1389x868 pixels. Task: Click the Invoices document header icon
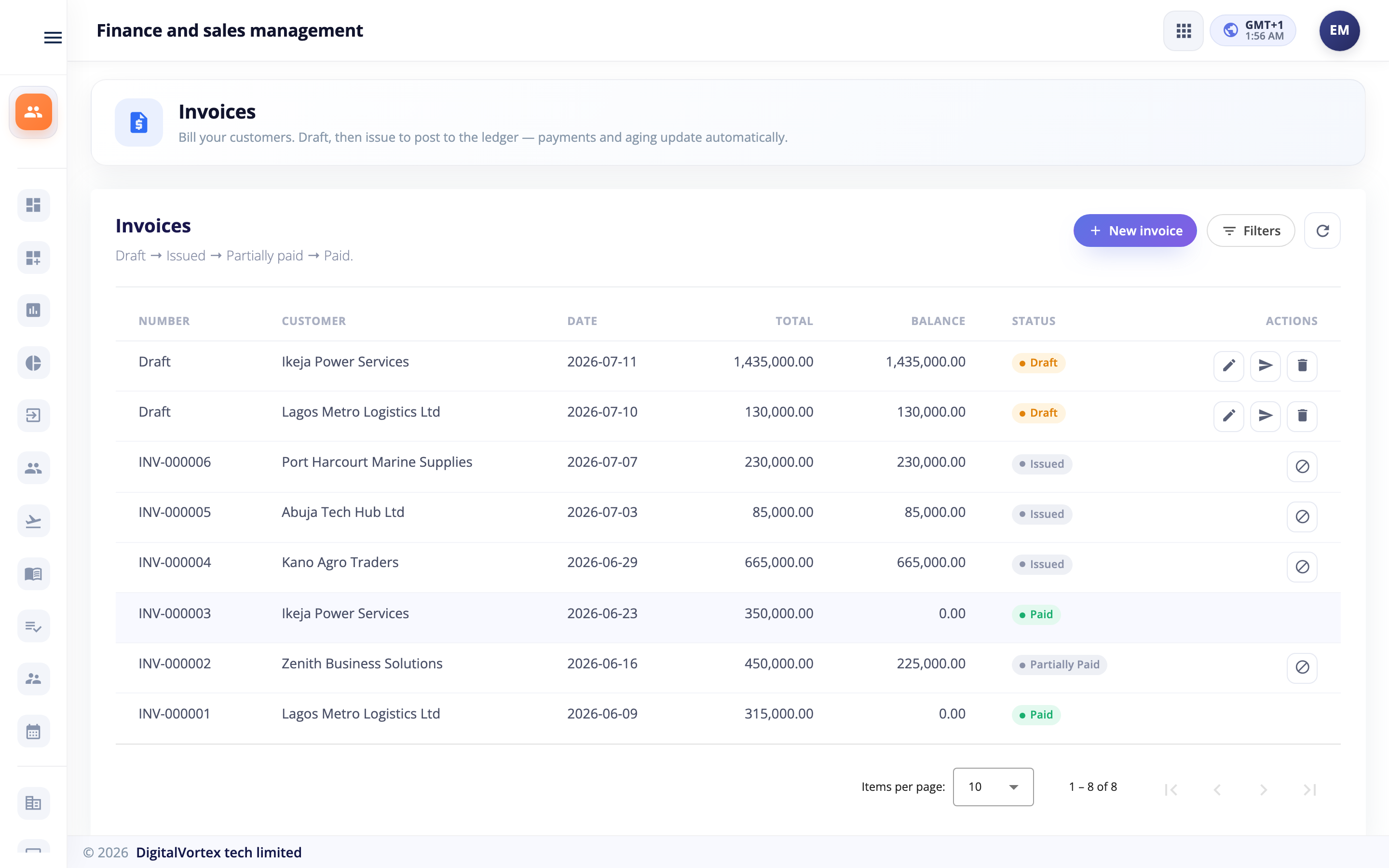139,122
